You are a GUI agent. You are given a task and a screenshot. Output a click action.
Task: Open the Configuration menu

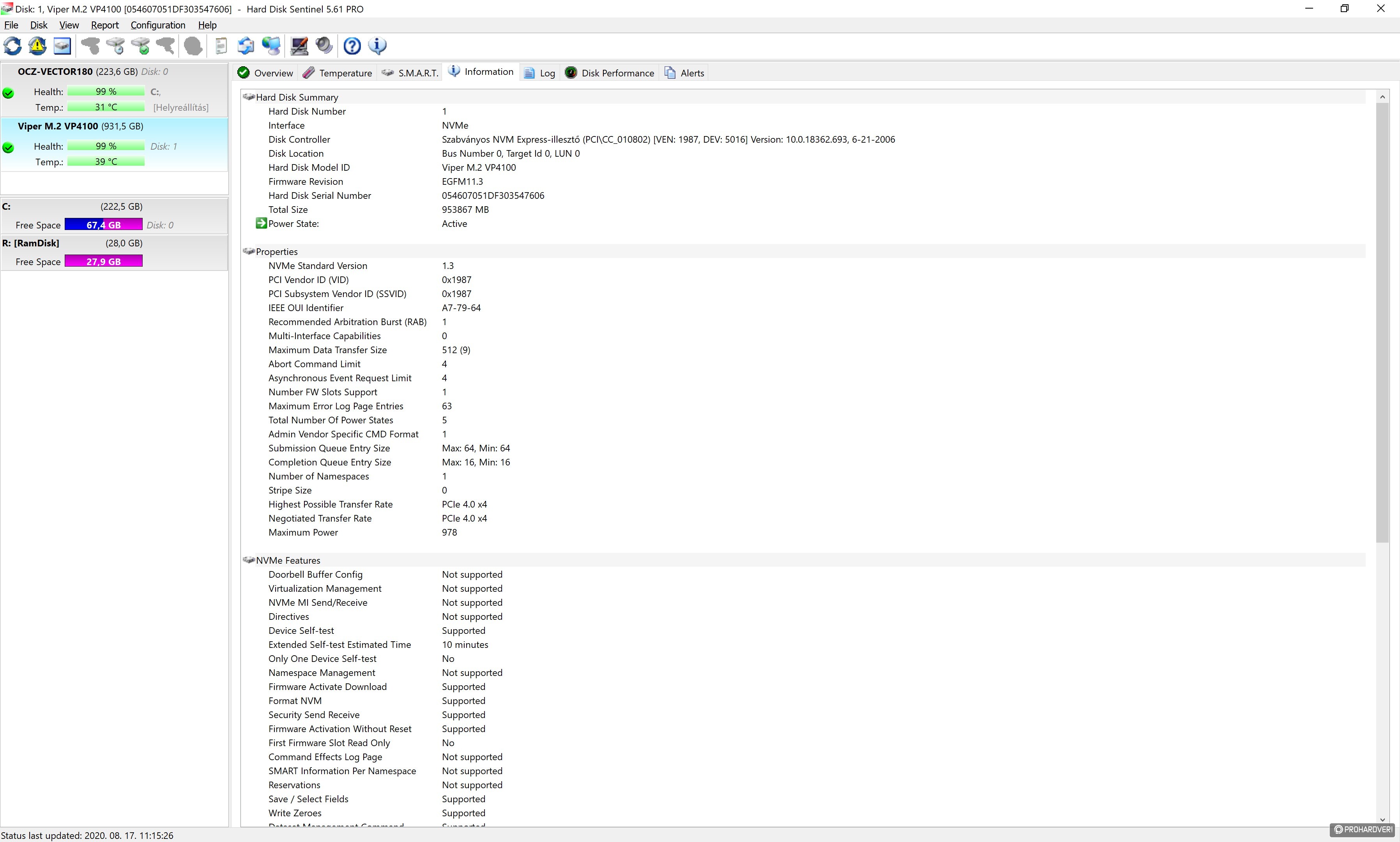coord(158,25)
